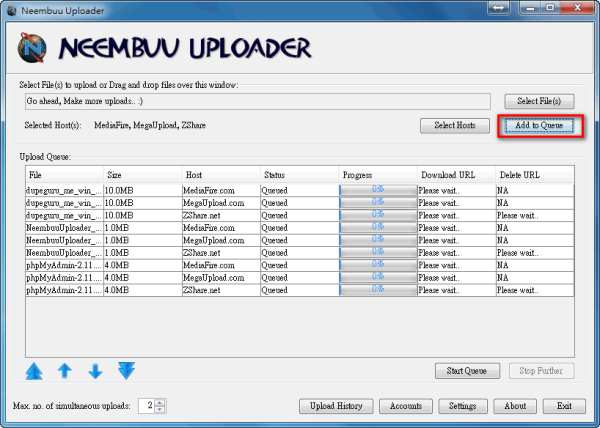
Task: Close the Neembuu Uploader window
Action: click(x=578, y=8)
